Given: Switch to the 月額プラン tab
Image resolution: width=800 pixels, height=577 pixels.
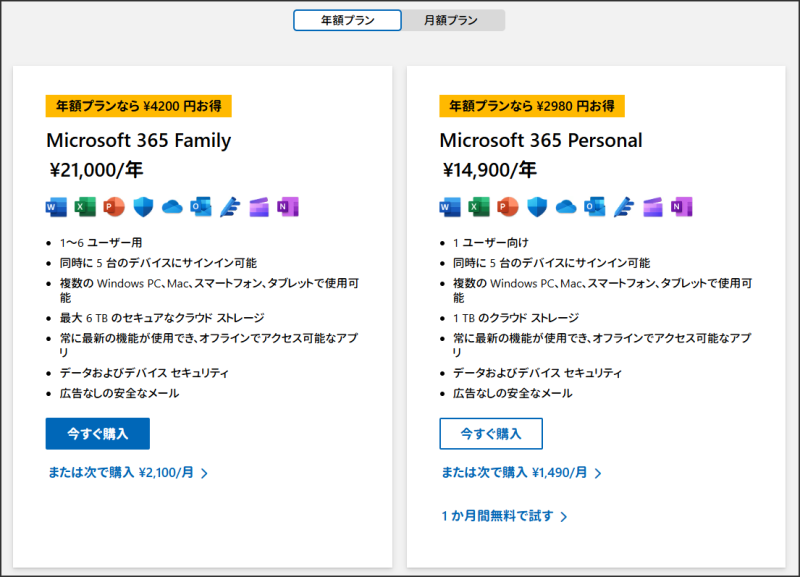Looking at the screenshot, I should coord(451,20).
